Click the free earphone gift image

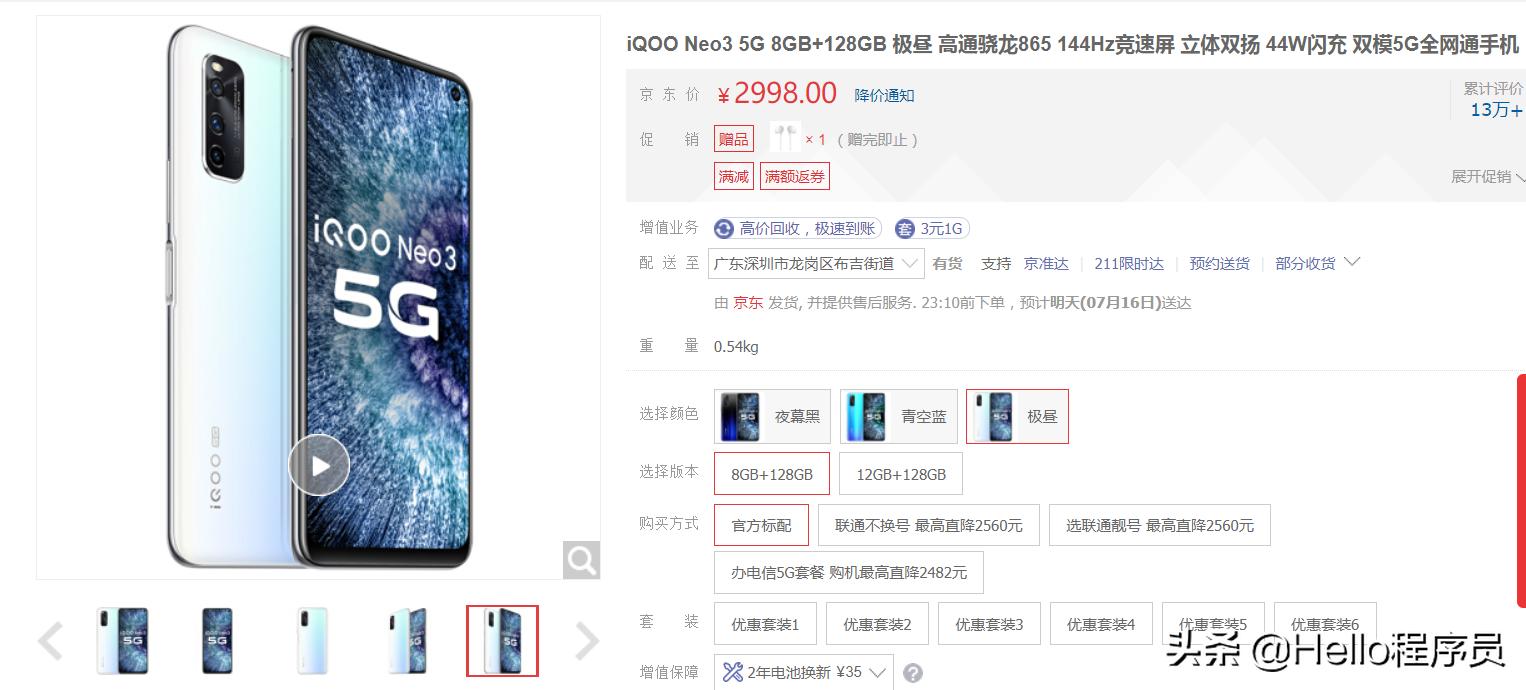click(785, 138)
